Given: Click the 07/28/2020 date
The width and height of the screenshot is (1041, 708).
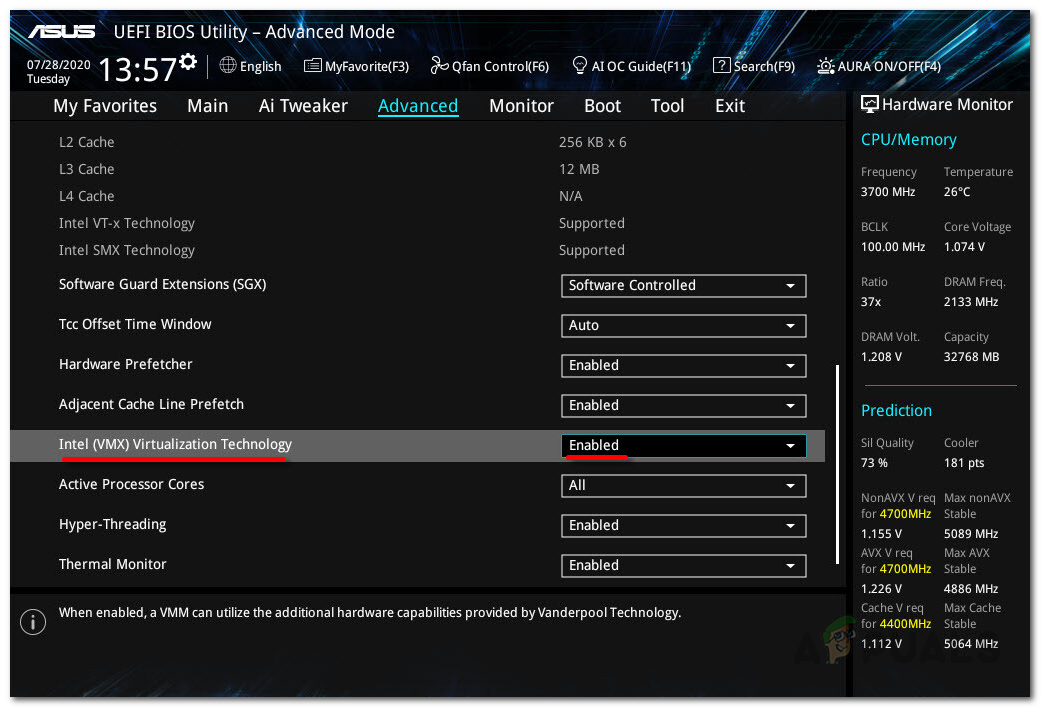Looking at the screenshot, I should [58, 64].
